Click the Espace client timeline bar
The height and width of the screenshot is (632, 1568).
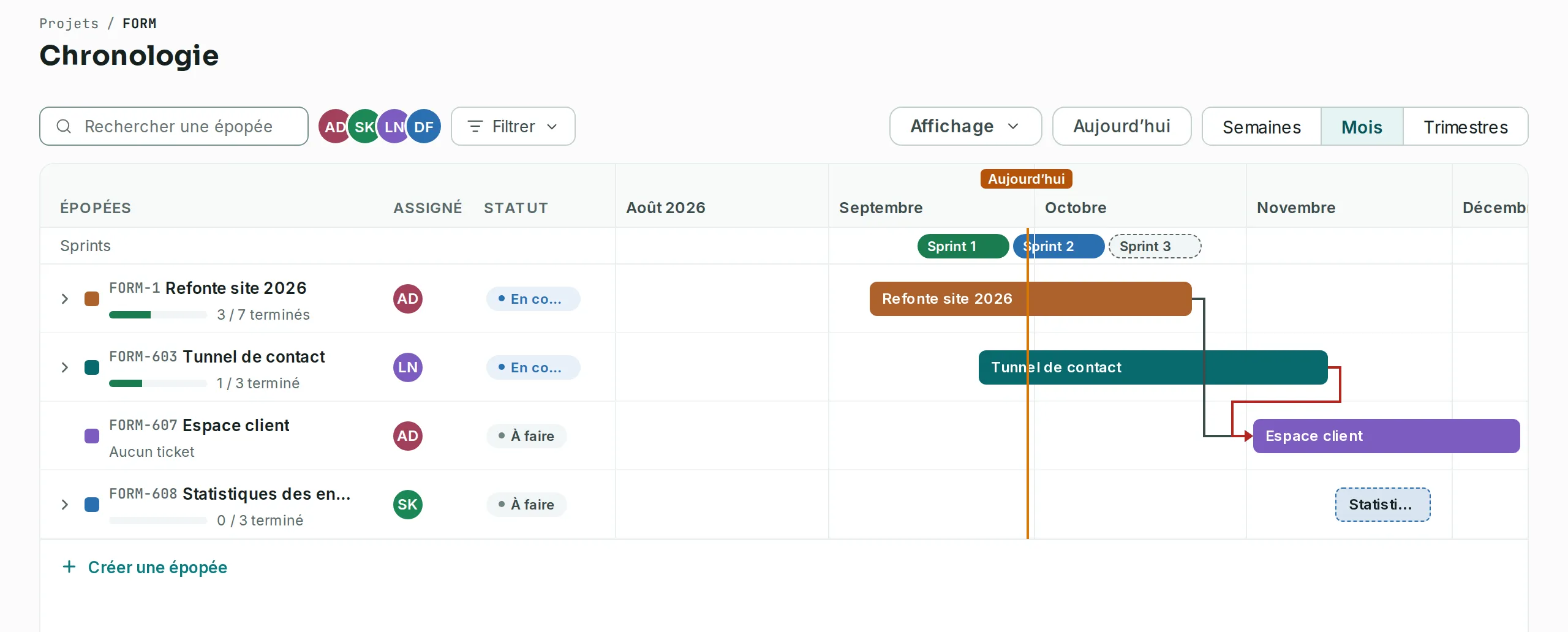(1387, 436)
